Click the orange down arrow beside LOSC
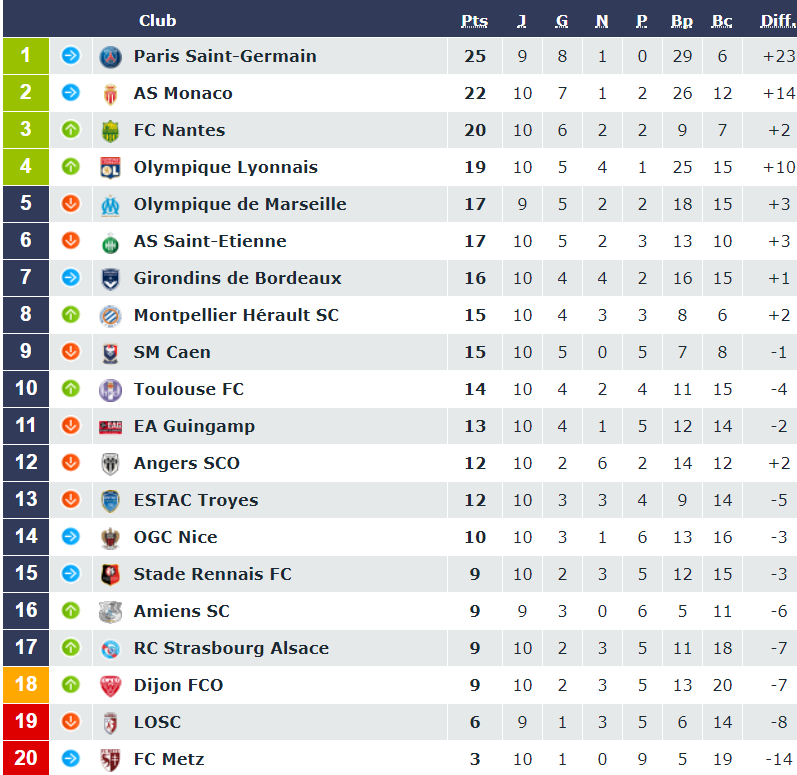Image resolution: width=797 pixels, height=775 pixels. 70,722
